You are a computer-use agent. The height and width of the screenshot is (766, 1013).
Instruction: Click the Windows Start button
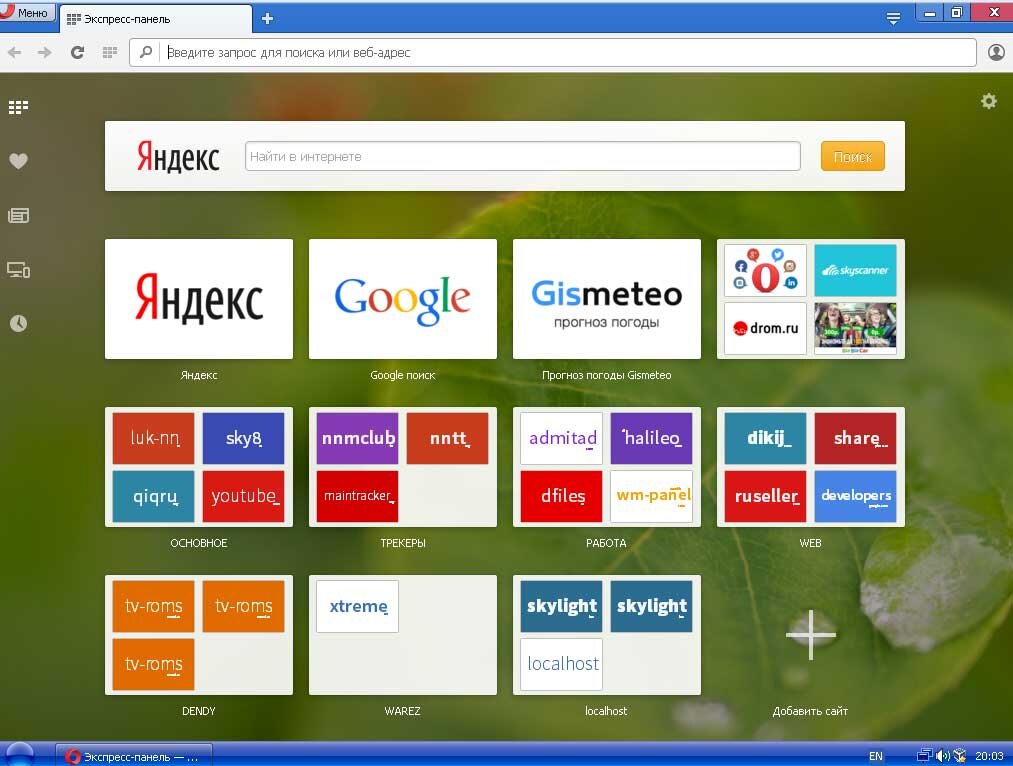18,754
